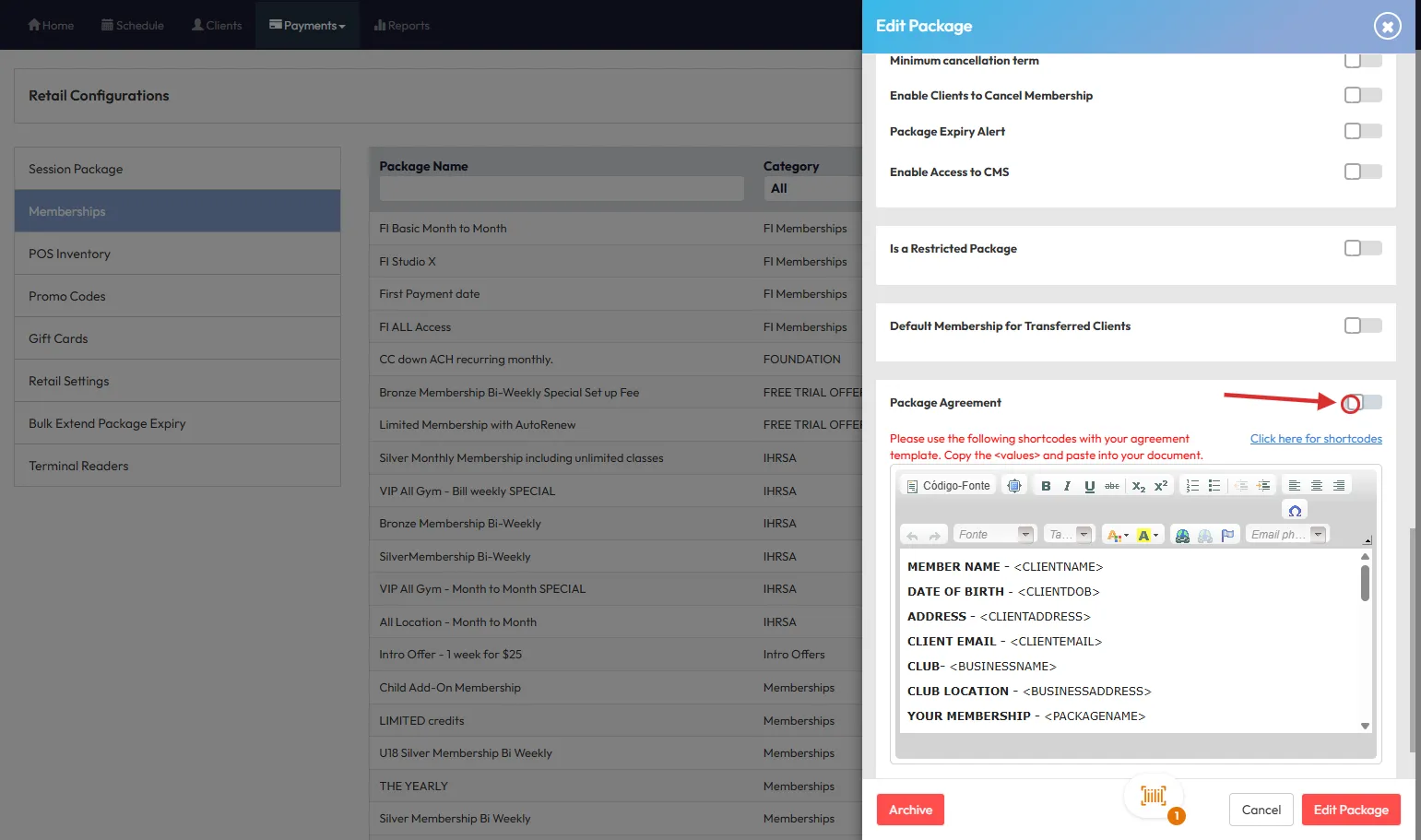Open the Payments menu

pos(307,25)
